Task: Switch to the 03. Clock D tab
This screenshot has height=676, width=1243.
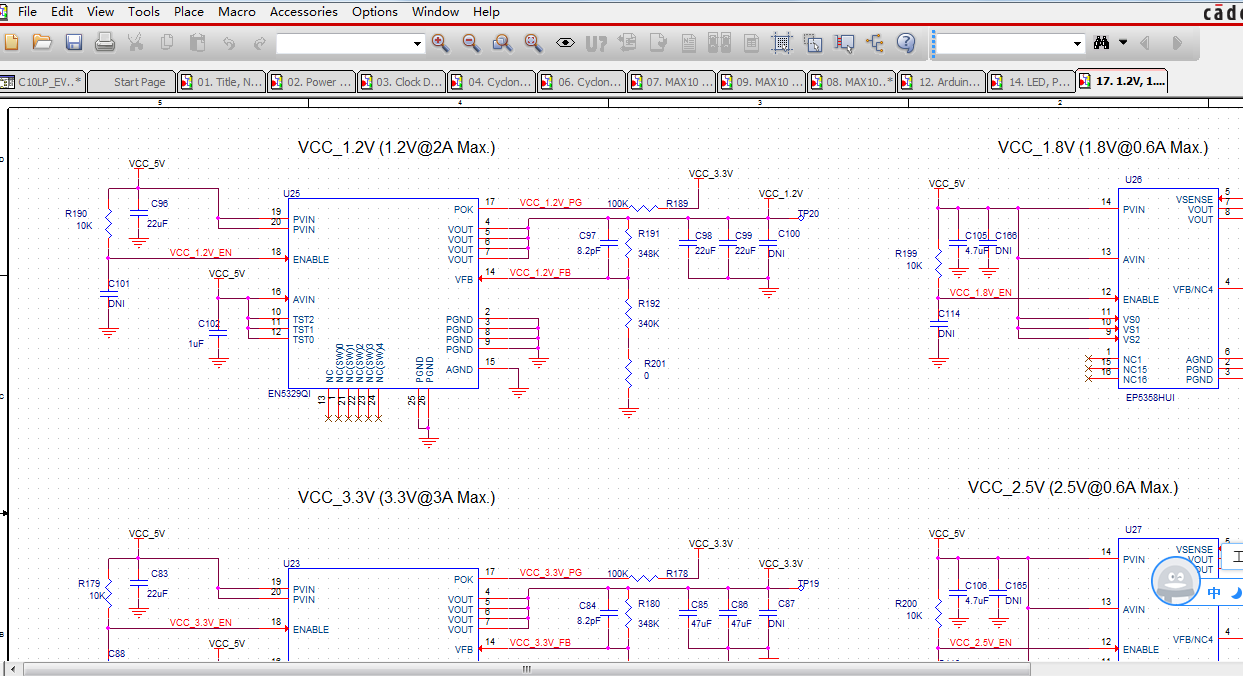Action: 402,82
